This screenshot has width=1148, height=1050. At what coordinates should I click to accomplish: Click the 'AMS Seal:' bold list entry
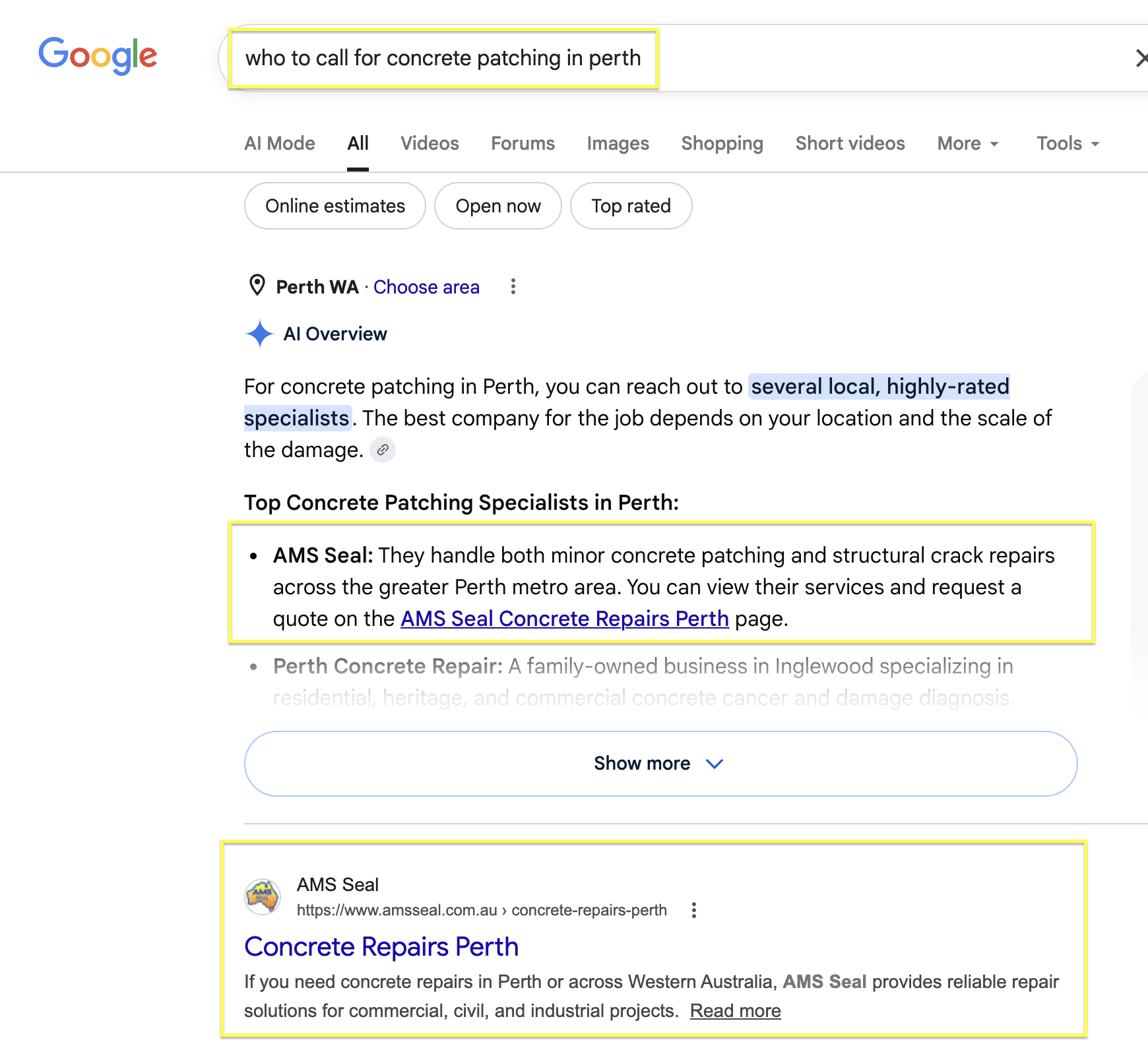click(323, 555)
